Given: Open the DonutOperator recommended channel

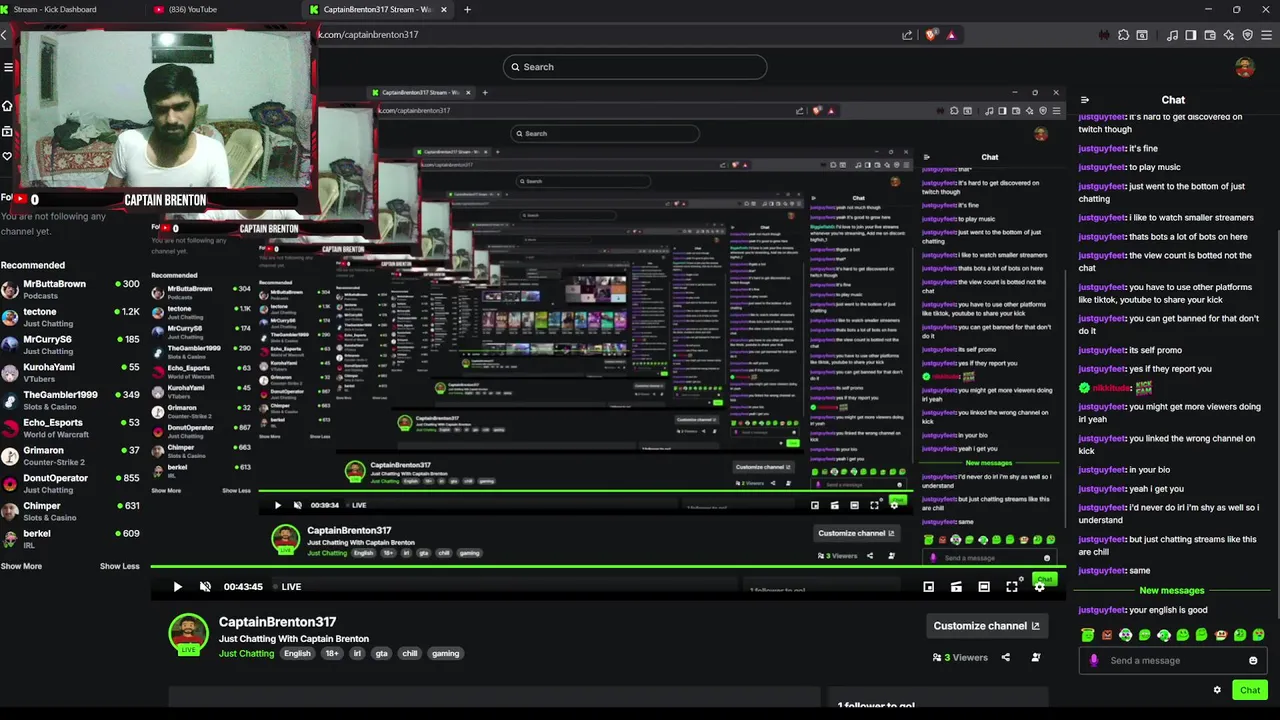Looking at the screenshot, I should click(x=70, y=483).
